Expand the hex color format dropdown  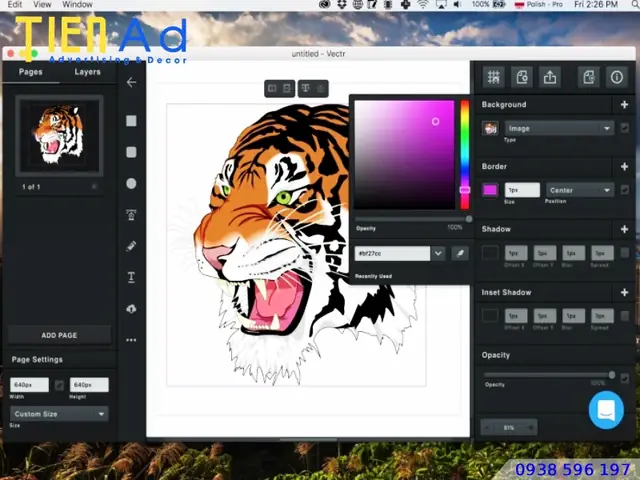coord(438,253)
